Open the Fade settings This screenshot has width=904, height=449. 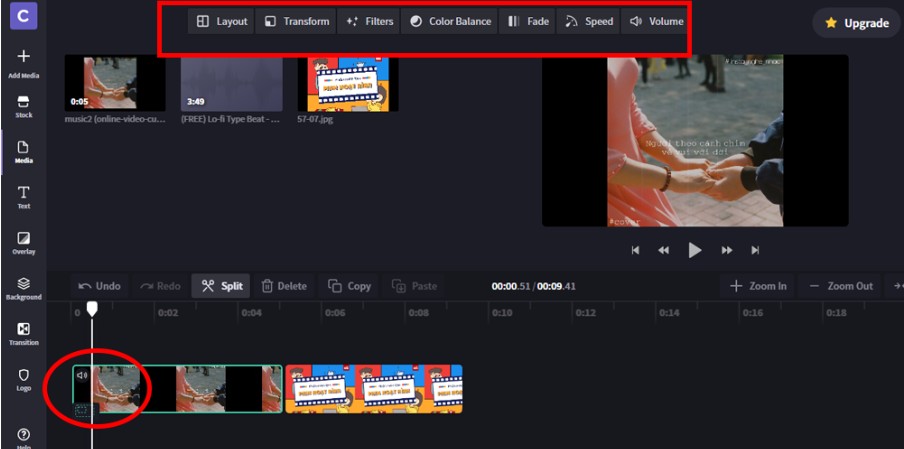click(x=528, y=21)
